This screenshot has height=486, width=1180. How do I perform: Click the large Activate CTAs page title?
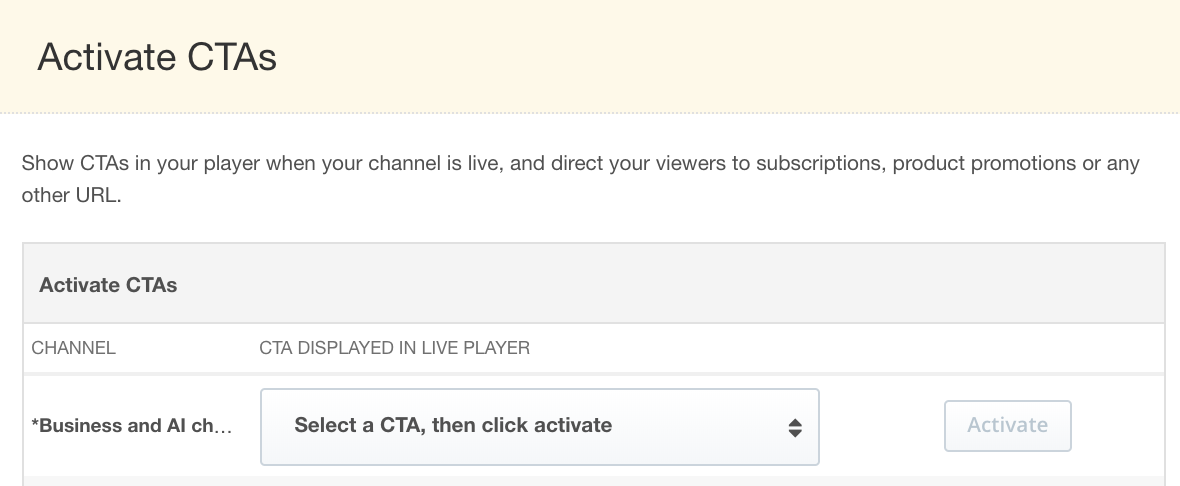pos(157,57)
